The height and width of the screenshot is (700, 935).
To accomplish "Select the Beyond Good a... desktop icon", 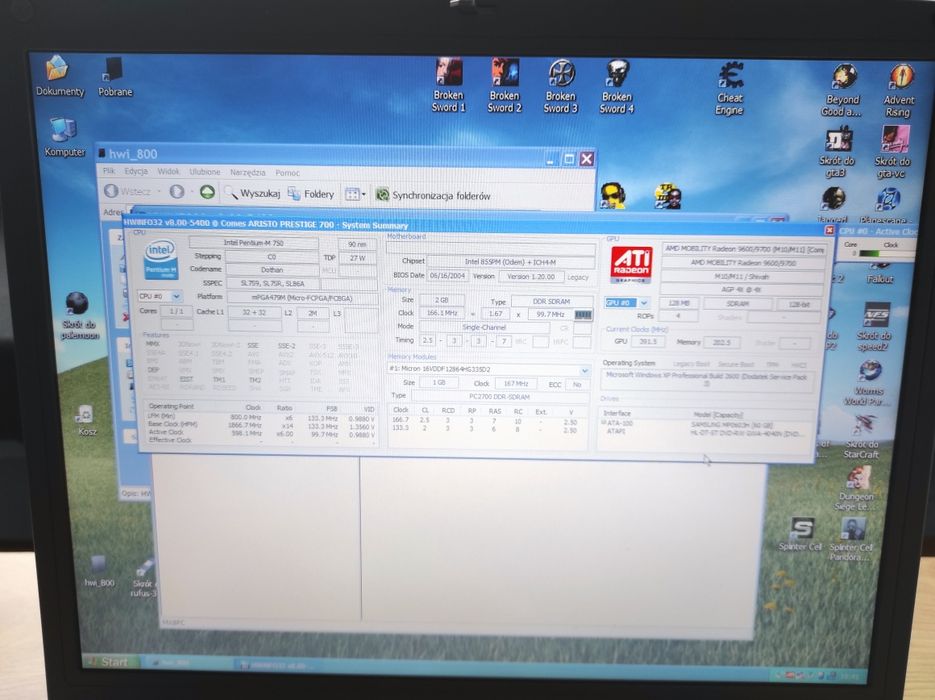I will (x=843, y=90).
